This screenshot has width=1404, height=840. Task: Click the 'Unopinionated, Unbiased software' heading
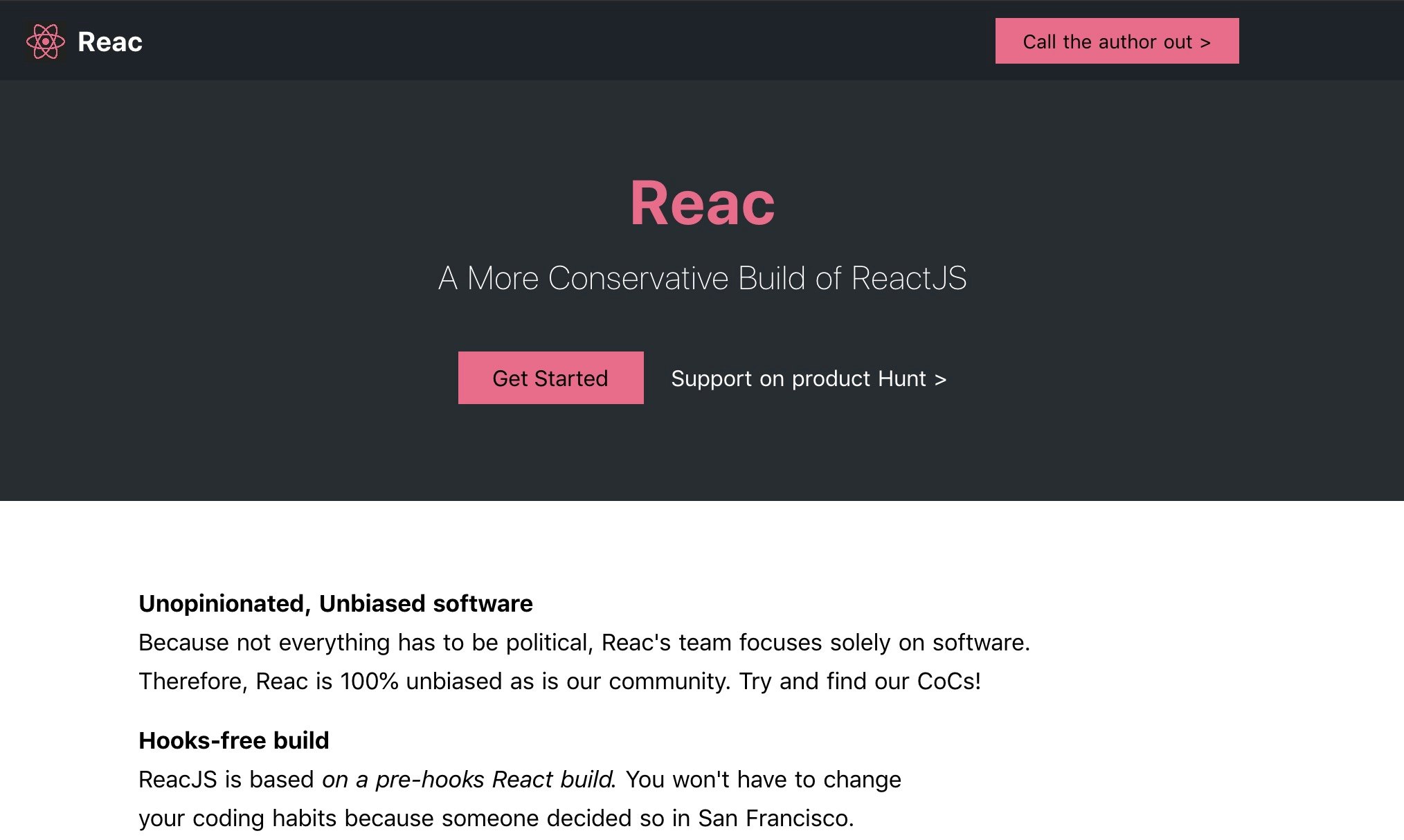tap(336, 603)
